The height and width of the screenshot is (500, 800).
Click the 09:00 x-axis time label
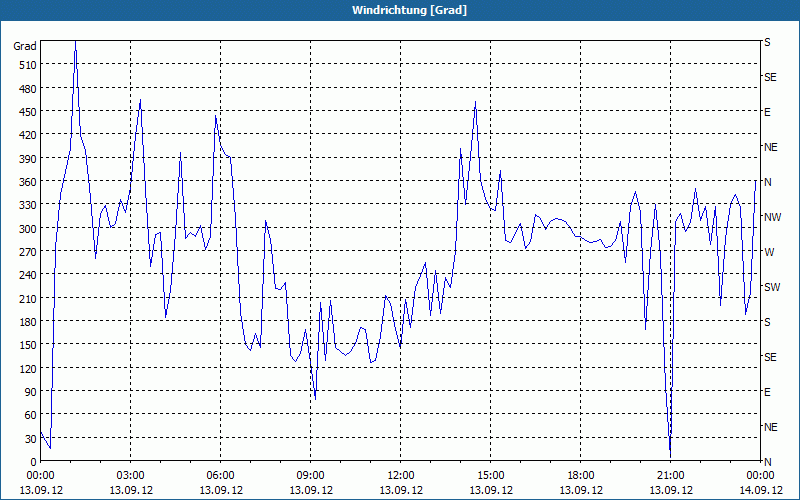pos(311,476)
